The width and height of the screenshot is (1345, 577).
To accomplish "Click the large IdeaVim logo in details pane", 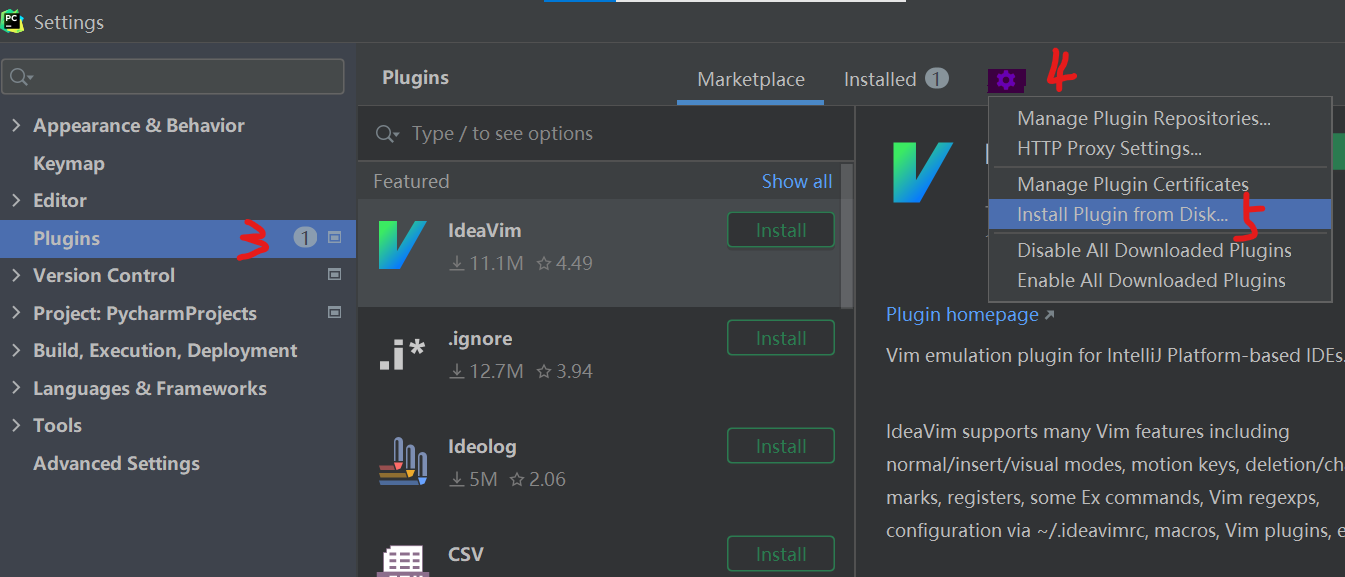I will (x=921, y=172).
